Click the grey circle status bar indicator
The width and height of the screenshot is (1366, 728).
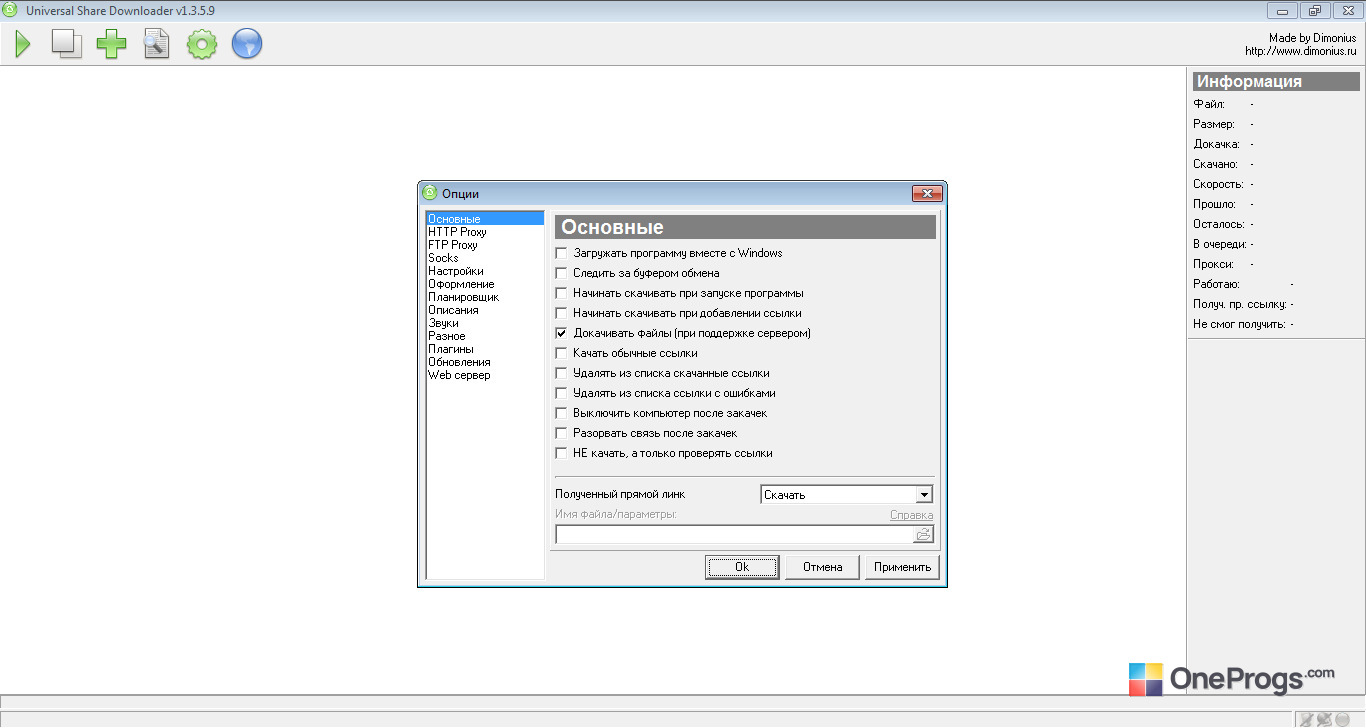[x=1342, y=719]
